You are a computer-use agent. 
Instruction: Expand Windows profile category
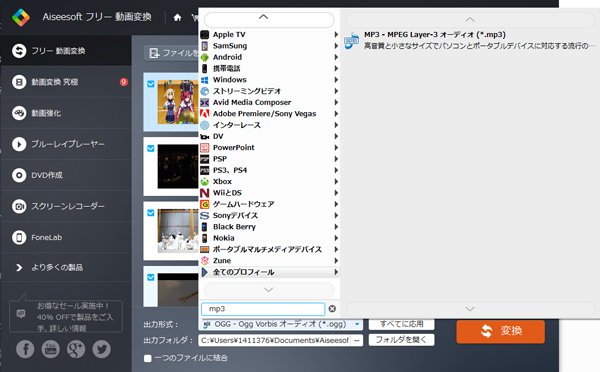[x=269, y=80]
